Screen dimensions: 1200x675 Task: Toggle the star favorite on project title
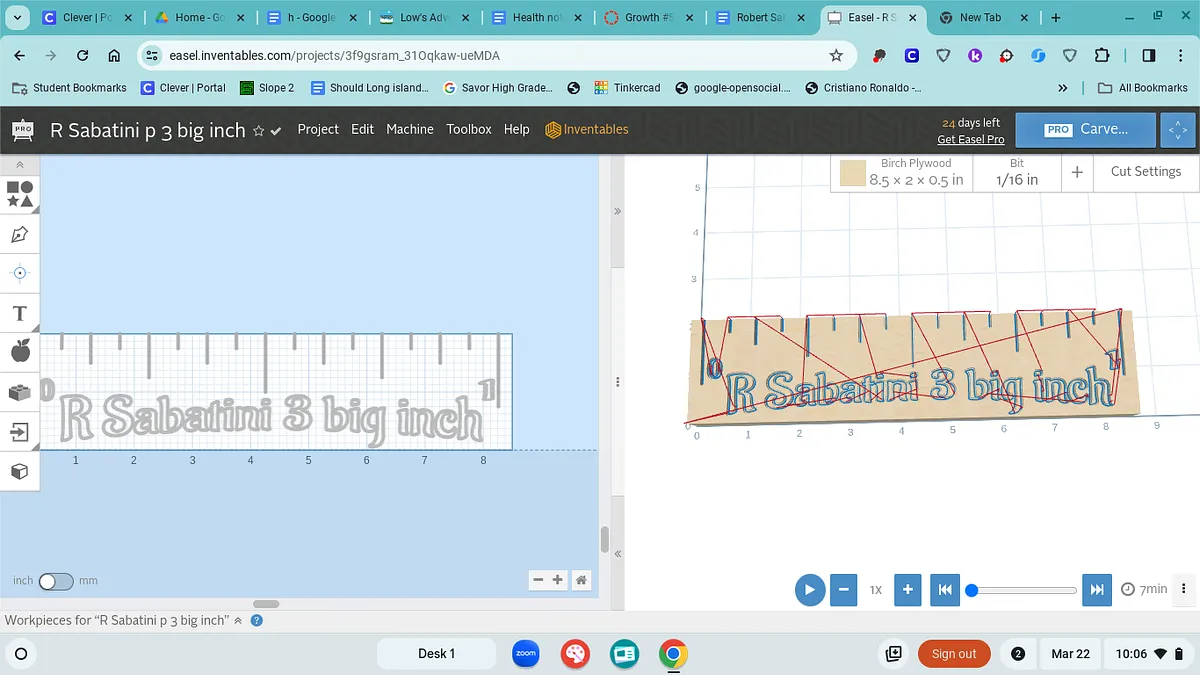click(259, 131)
